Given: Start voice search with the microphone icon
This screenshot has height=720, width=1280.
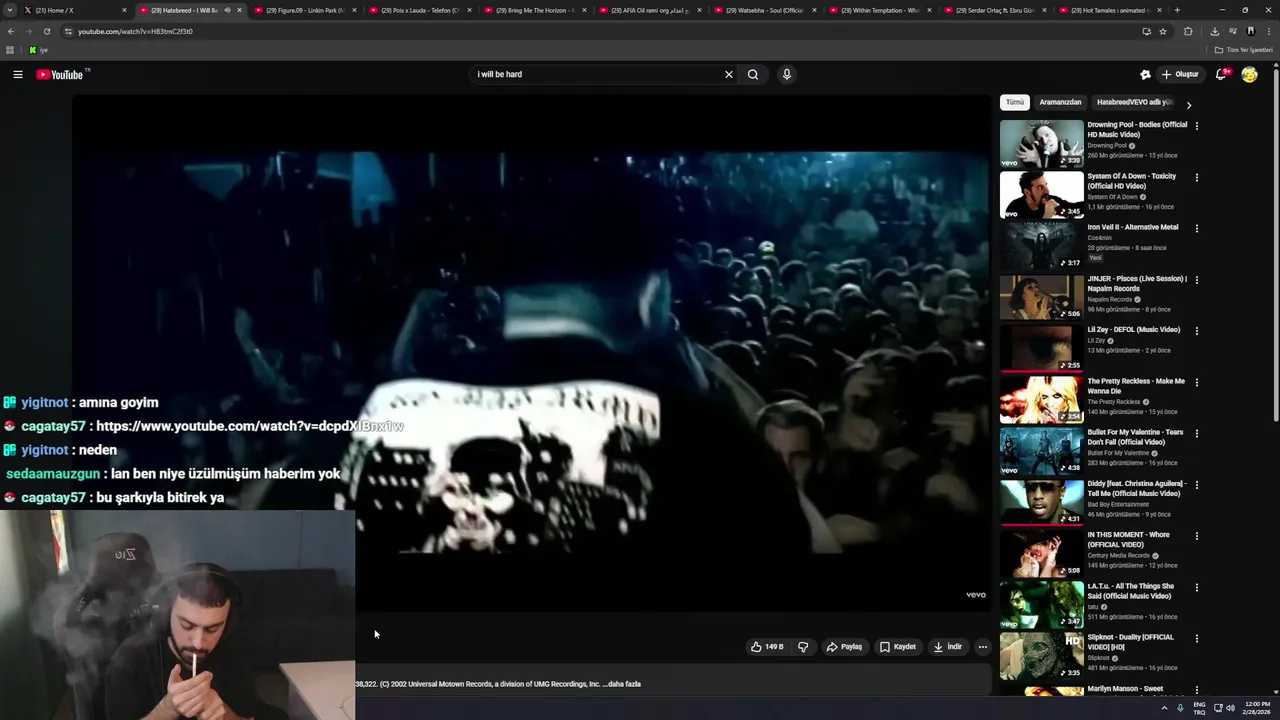Looking at the screenshot, I should click(x=787, y=74).
